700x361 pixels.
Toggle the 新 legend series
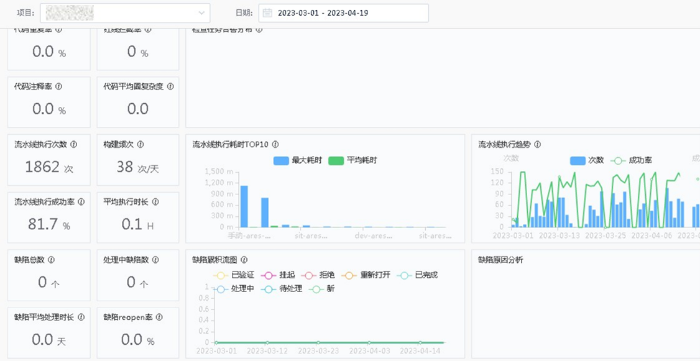coord(322,289)
